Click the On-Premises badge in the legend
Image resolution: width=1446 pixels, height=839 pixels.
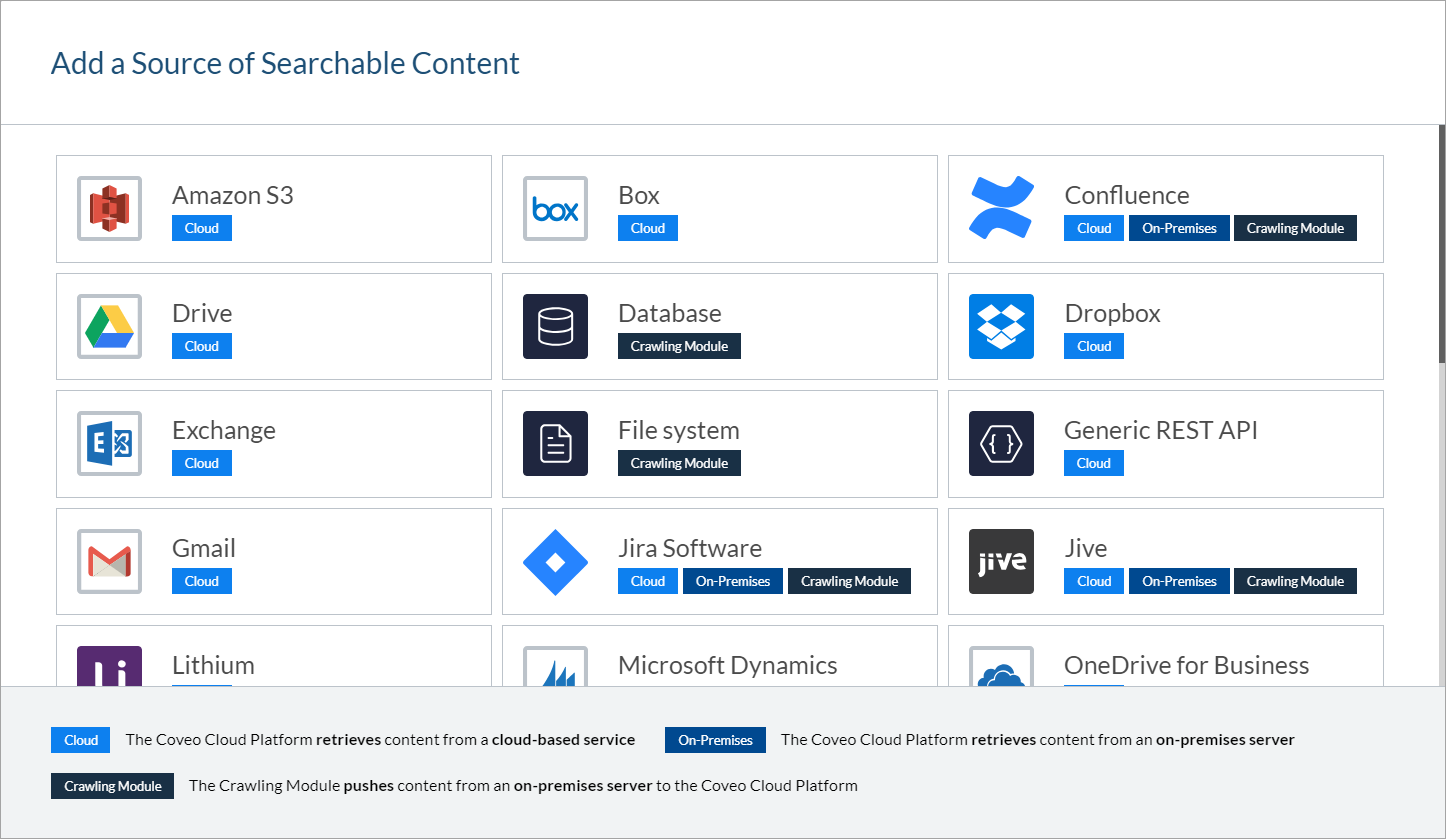tap(715, 740)
